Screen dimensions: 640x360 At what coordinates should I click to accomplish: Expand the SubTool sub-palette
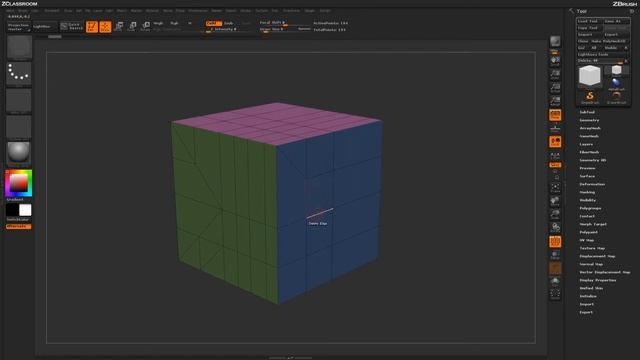pos(587,112)
